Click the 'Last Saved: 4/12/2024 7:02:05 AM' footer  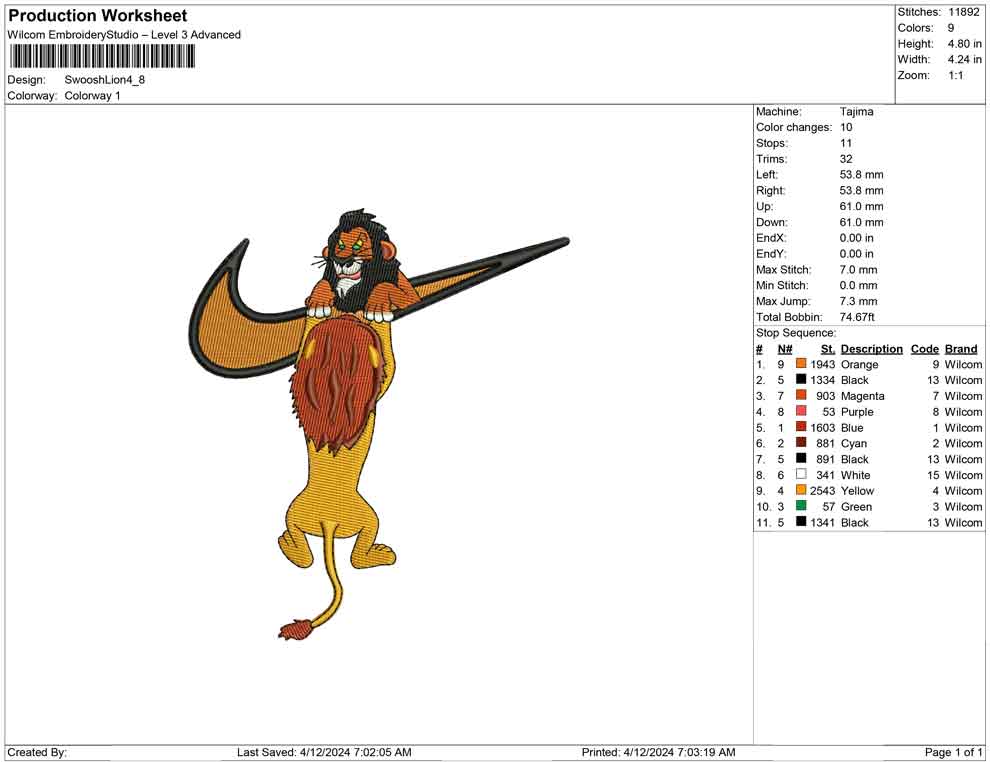coord(324,752)
